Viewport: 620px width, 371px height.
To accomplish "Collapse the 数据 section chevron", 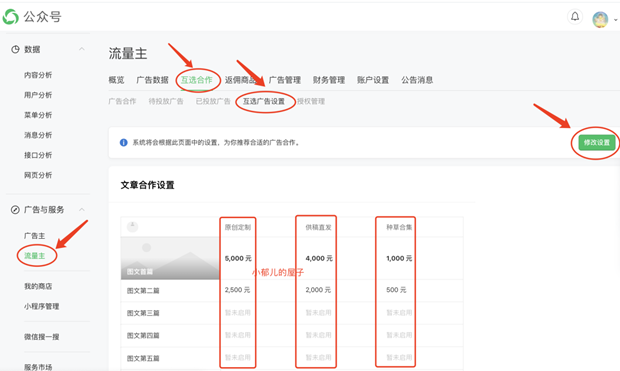I will 82,49.
